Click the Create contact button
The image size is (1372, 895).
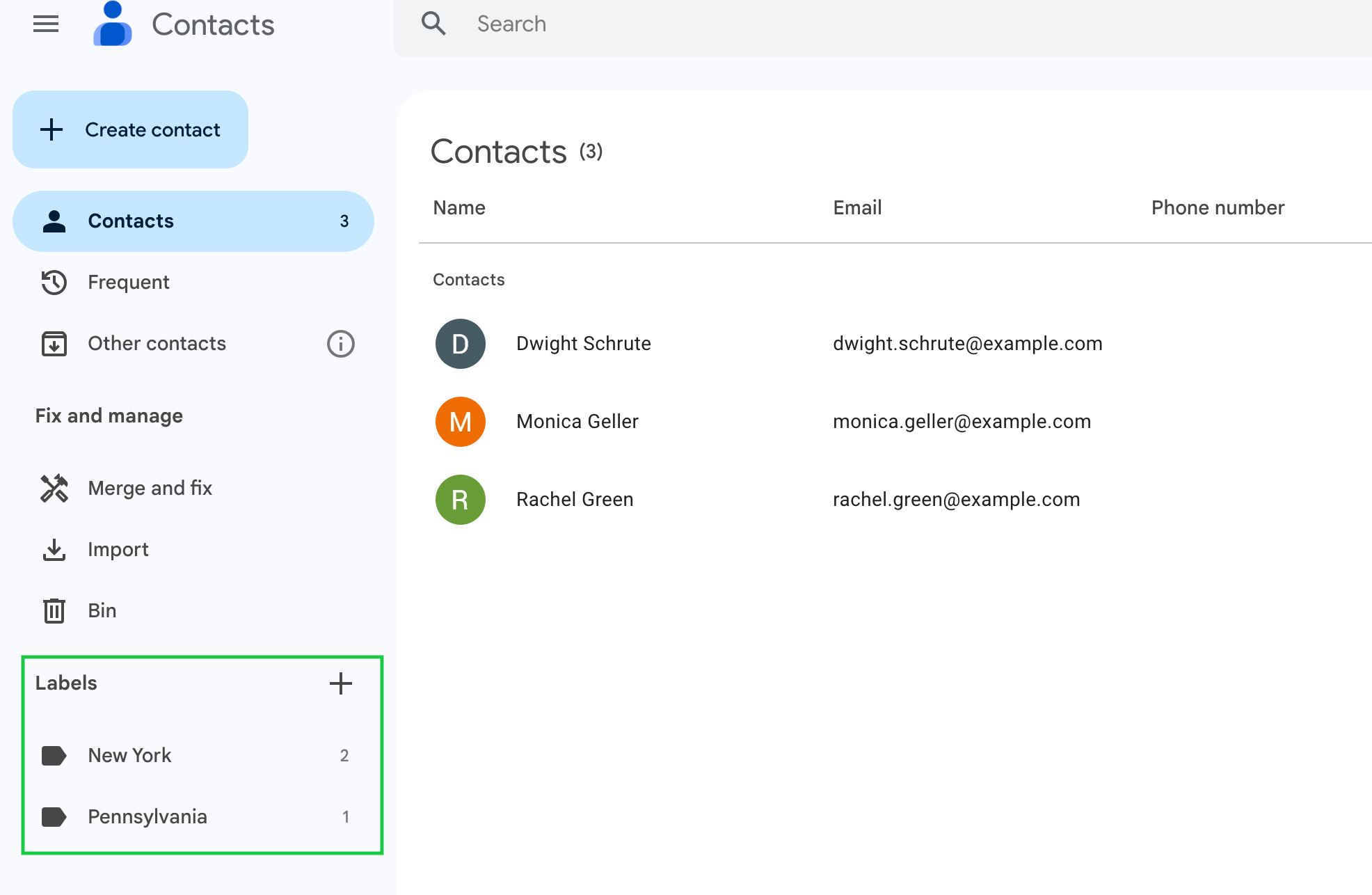[x=130, y=129]
